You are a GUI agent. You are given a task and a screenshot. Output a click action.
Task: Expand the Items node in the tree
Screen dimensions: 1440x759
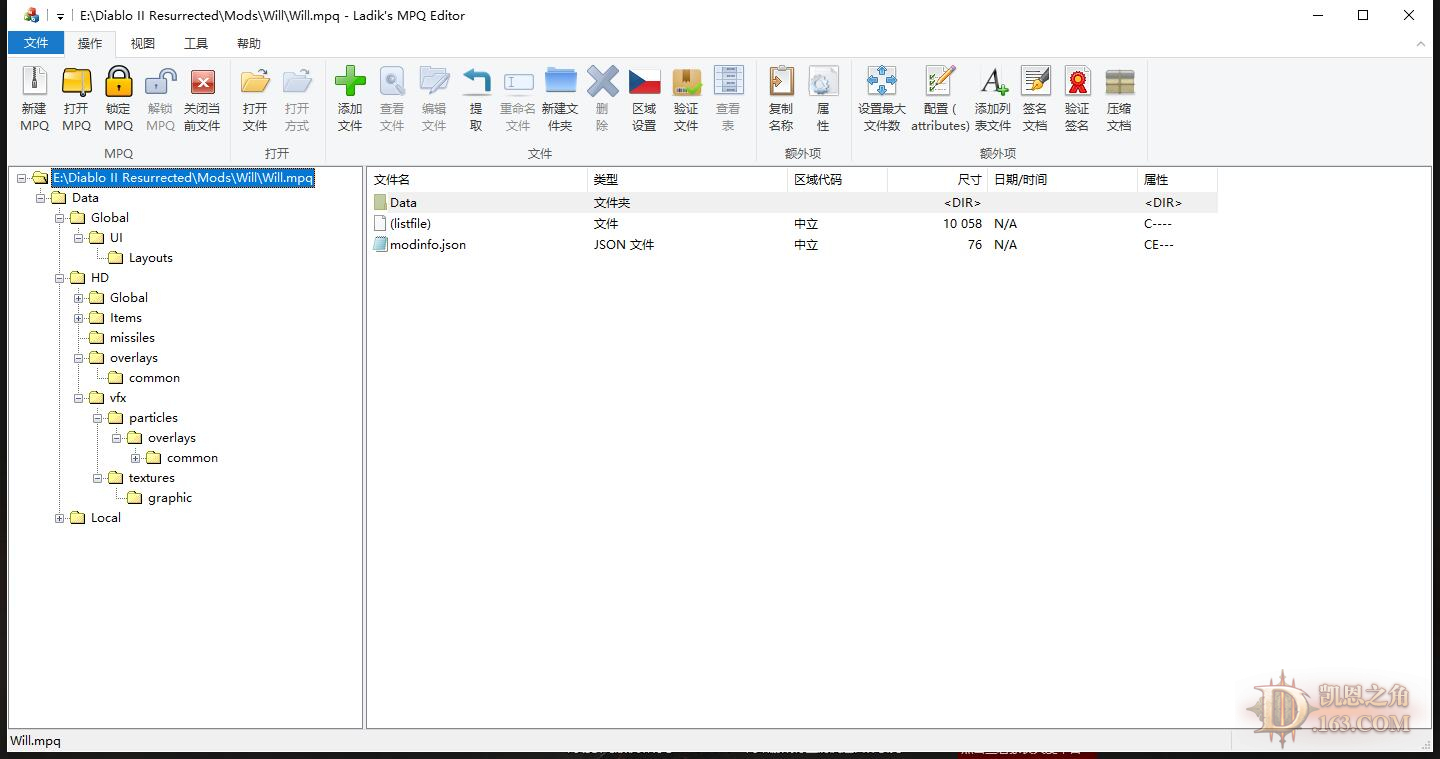click(x=79, y=318)
